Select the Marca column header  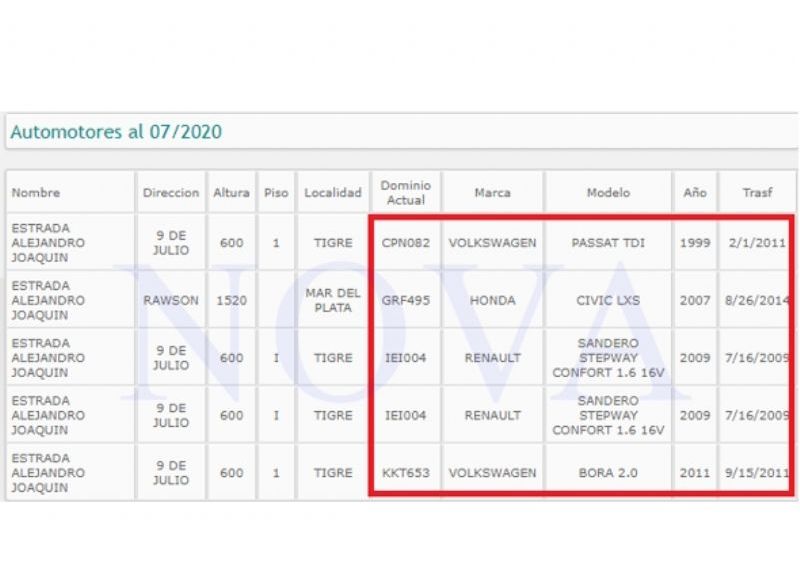pos(492,193)
